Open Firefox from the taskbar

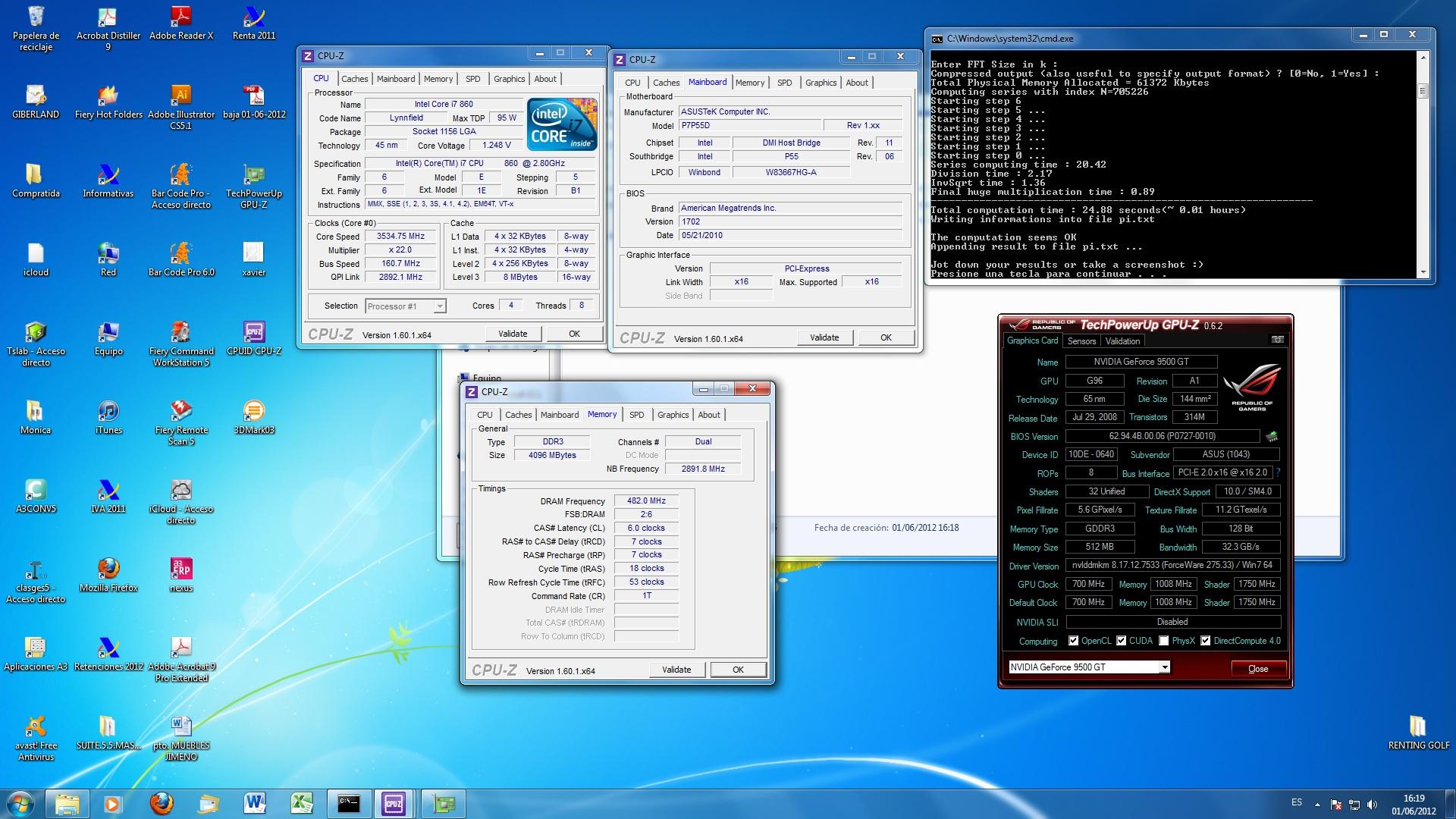(161, 803)
